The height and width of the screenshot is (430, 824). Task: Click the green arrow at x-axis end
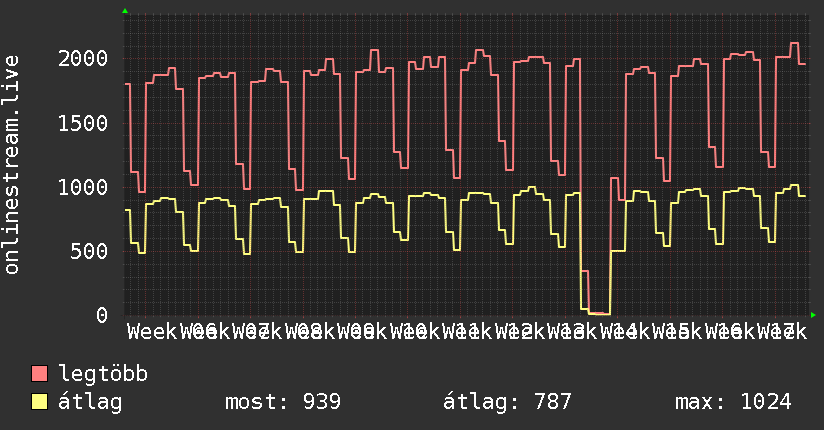coord(813,315)
